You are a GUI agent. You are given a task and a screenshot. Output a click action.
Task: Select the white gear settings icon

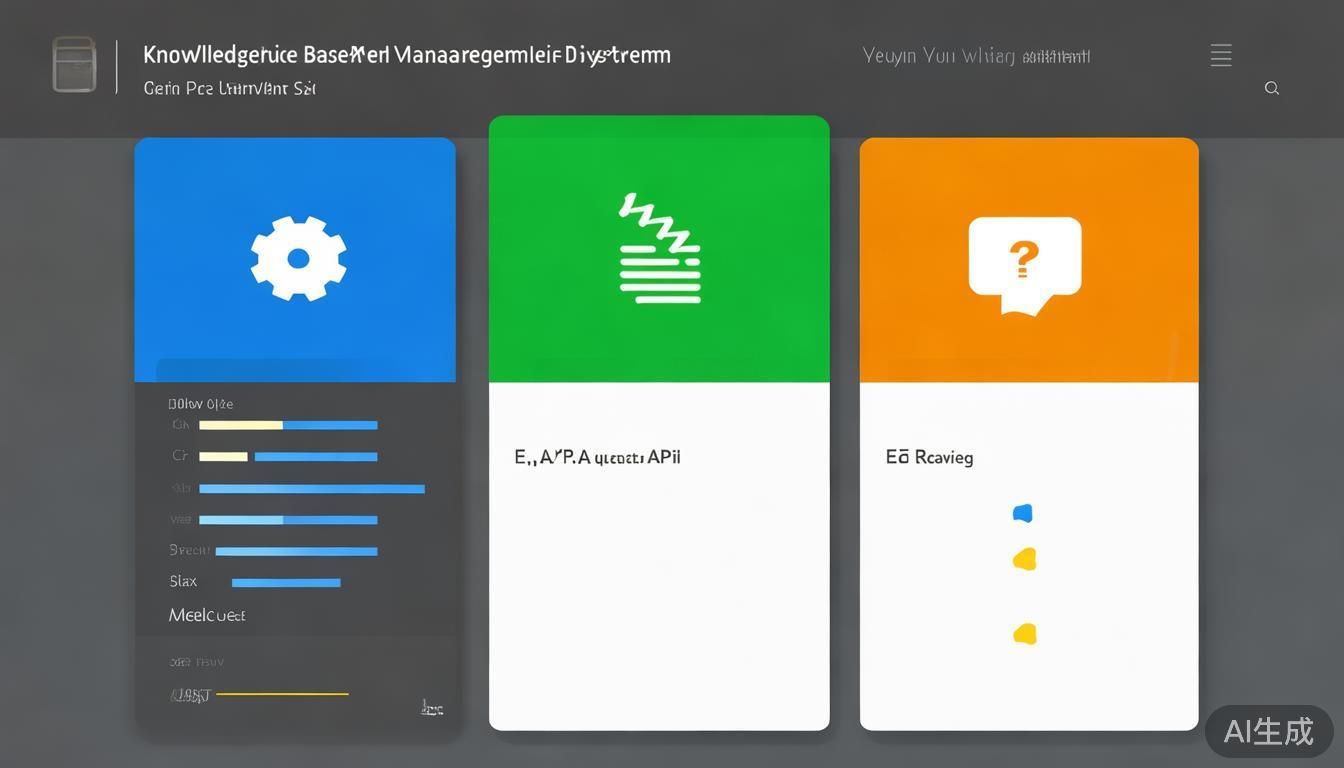pos(298,259)
